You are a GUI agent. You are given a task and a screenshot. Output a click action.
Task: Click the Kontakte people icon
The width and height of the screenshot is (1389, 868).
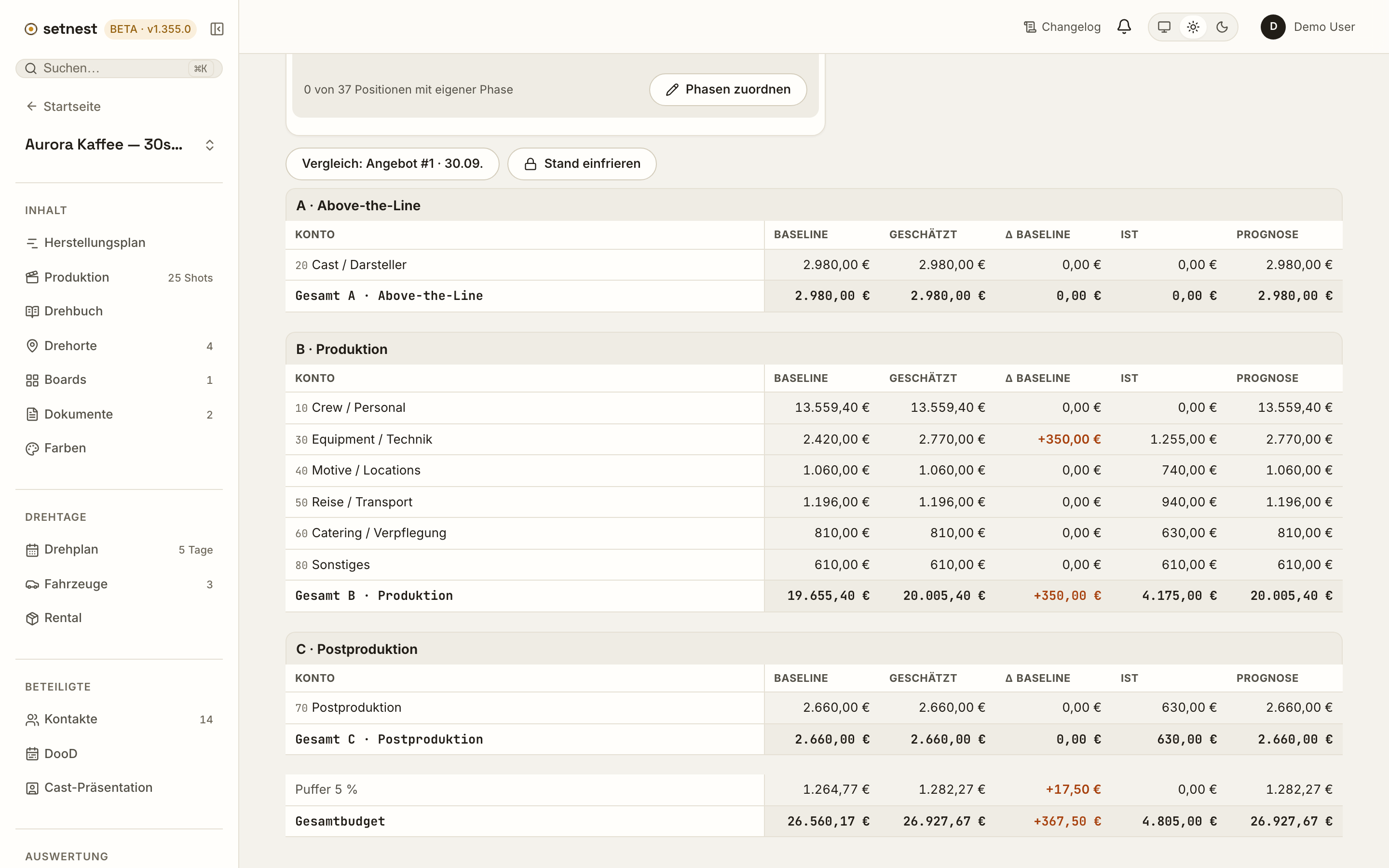coord(32,719)
